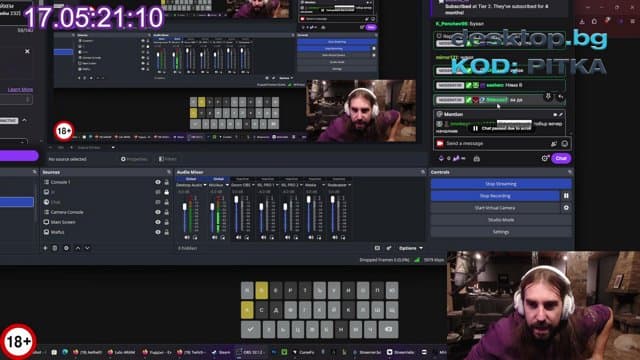Viewport: 640px width, 360px height.
Task: Click Stop Streaming
Action: coord(501,184)
